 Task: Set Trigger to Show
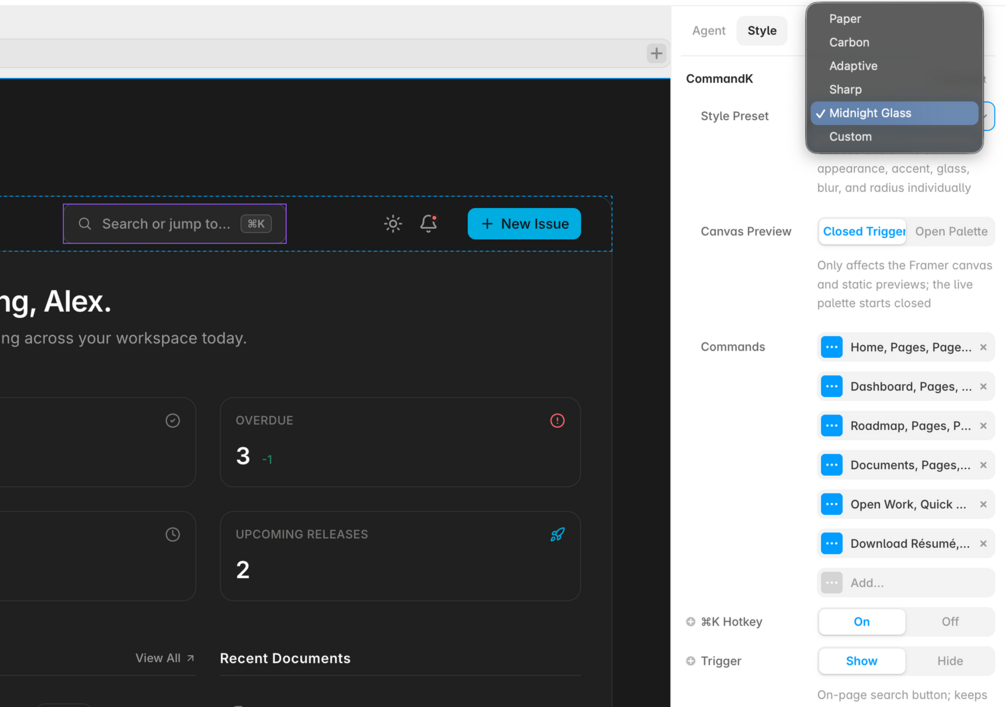(x=862, y=661)
